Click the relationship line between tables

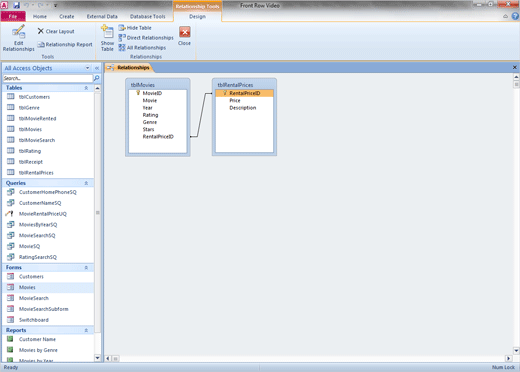(x=201, y=115)
